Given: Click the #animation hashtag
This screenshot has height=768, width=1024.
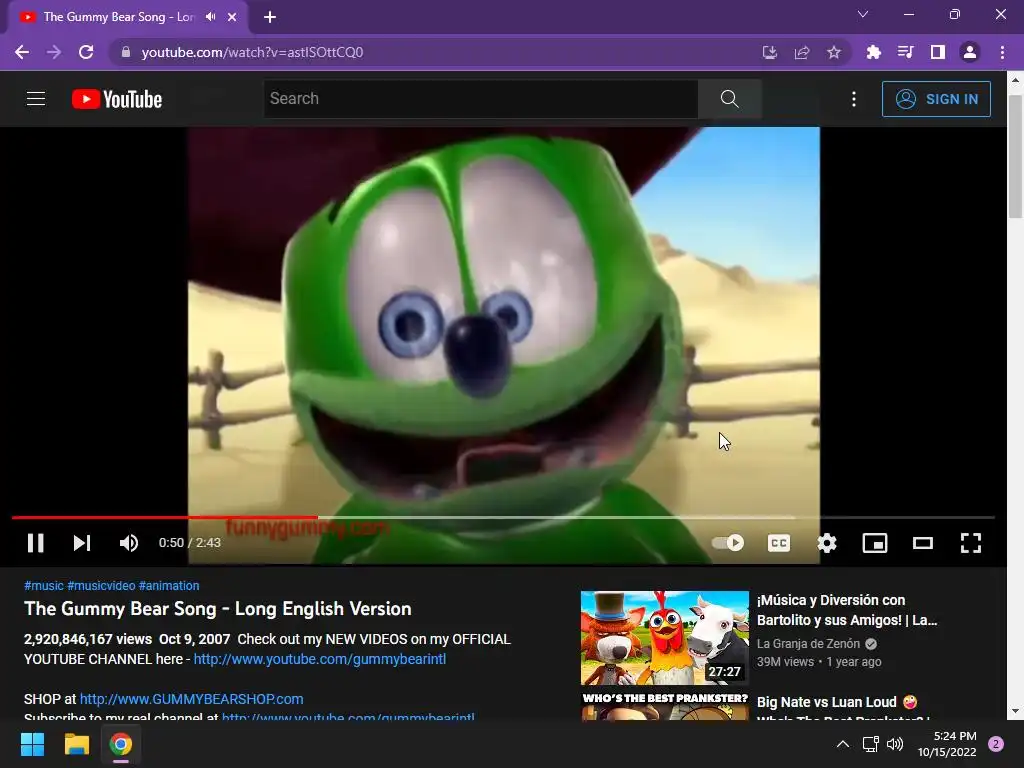Looking at the screenshot, I should [169, 586].
